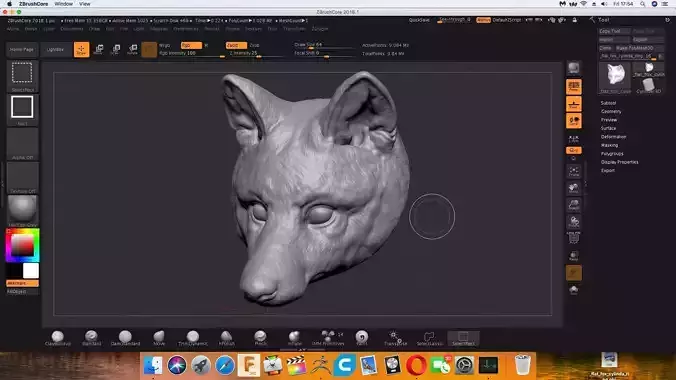Screen dimensions: 676x380
Task: Open the Zplugin menu
Action: tap(319, 29)
